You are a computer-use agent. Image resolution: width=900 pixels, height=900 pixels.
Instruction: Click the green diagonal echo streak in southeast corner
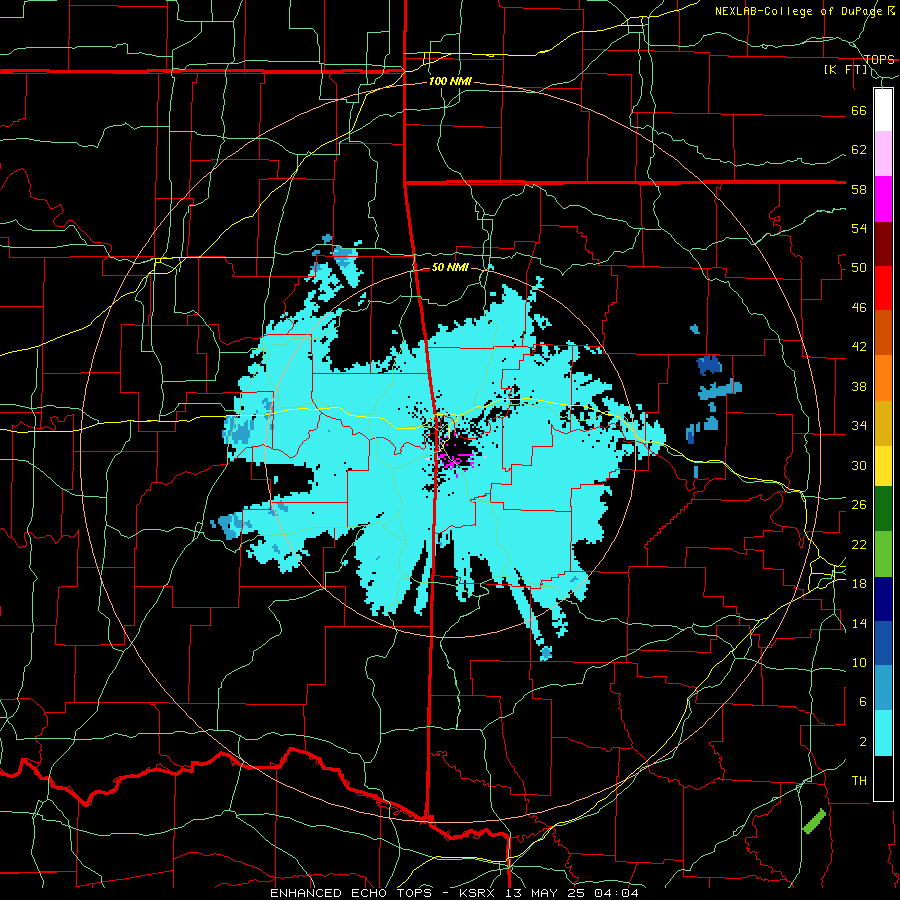tap(814, 821)
